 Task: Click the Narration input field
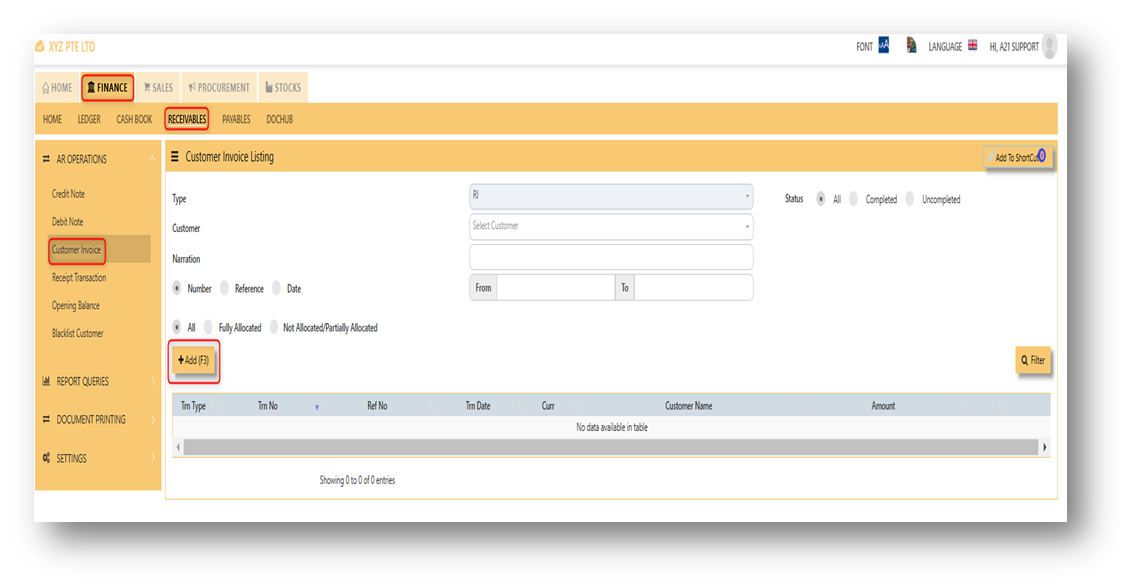(x=611, y=258)
